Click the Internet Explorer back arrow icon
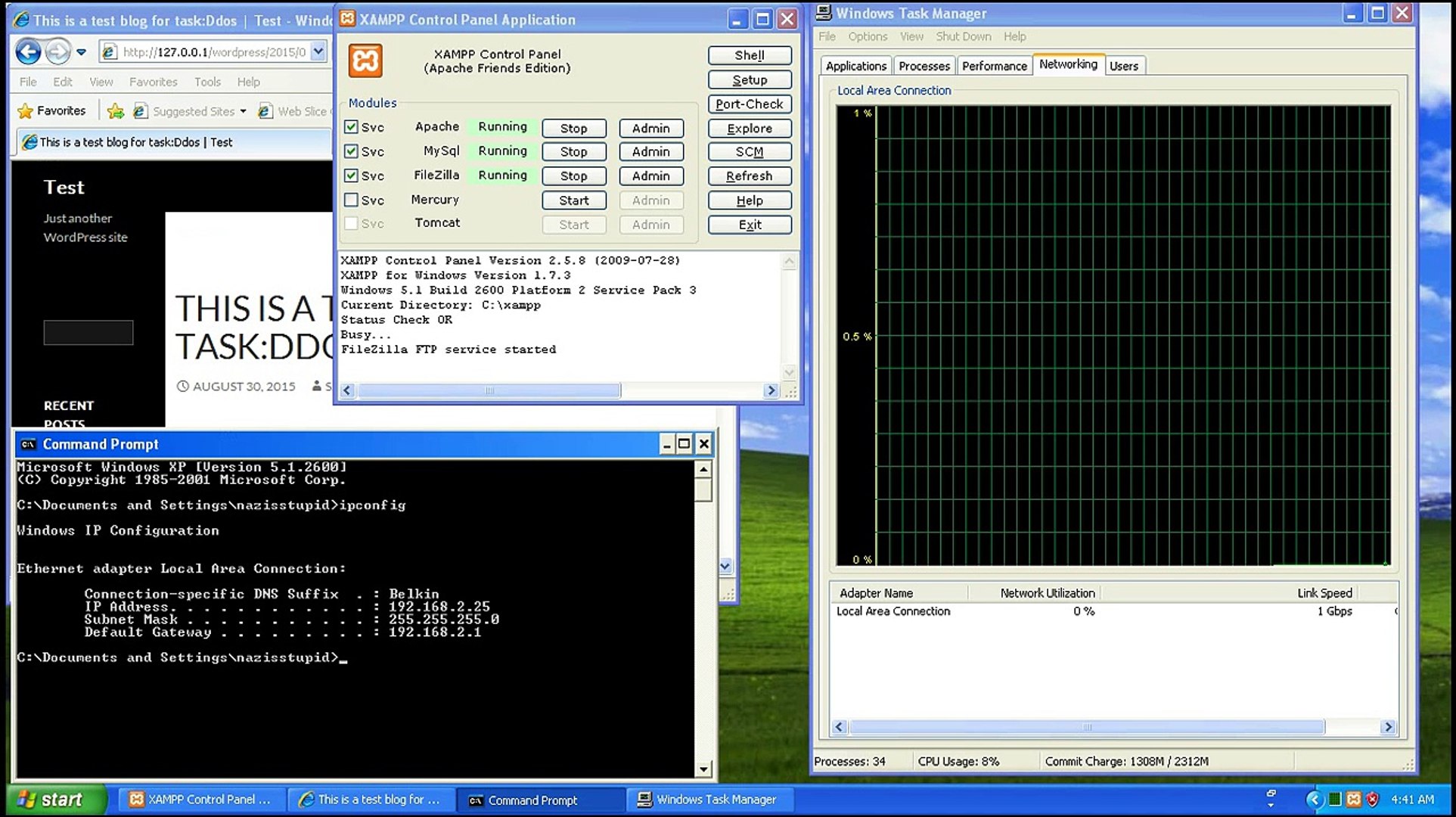Screen dimensions: 1456x817 (x=29, y=51)
